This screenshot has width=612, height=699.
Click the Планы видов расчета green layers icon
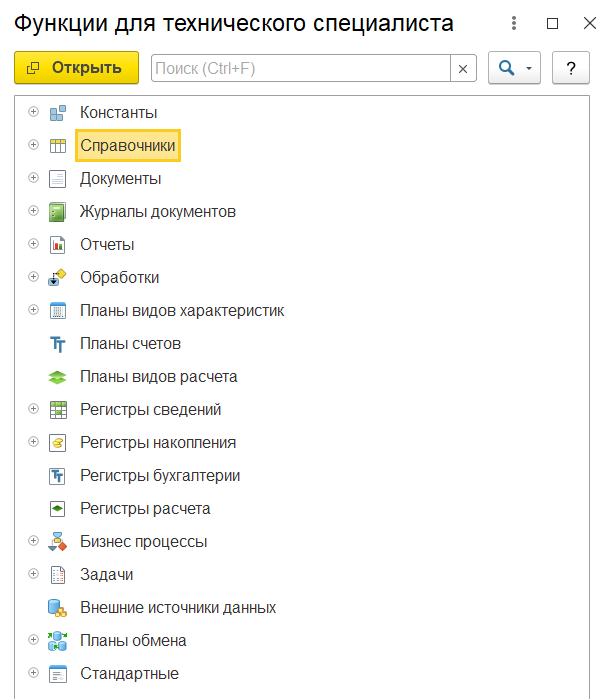click(x=58, y=377)
